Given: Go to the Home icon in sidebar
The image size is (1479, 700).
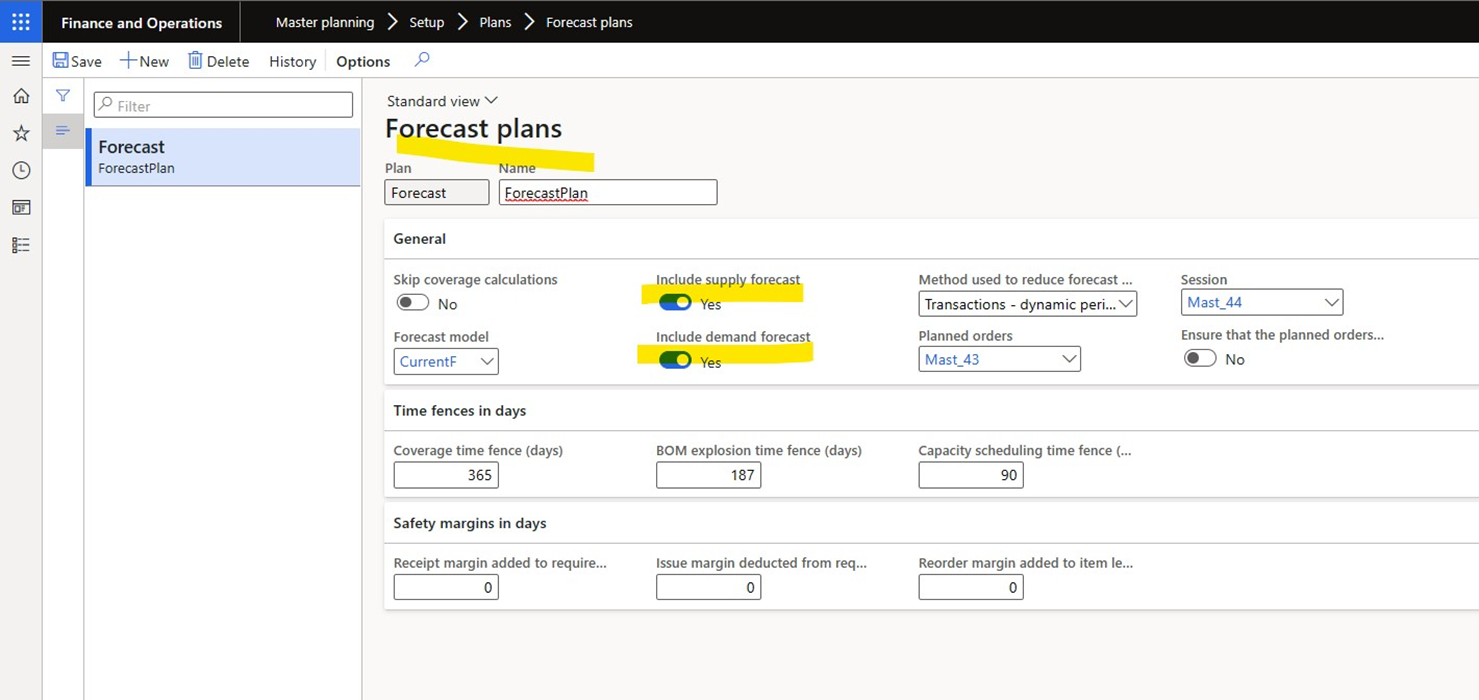Looking at the screenshot, I should (x=21, y=96).
